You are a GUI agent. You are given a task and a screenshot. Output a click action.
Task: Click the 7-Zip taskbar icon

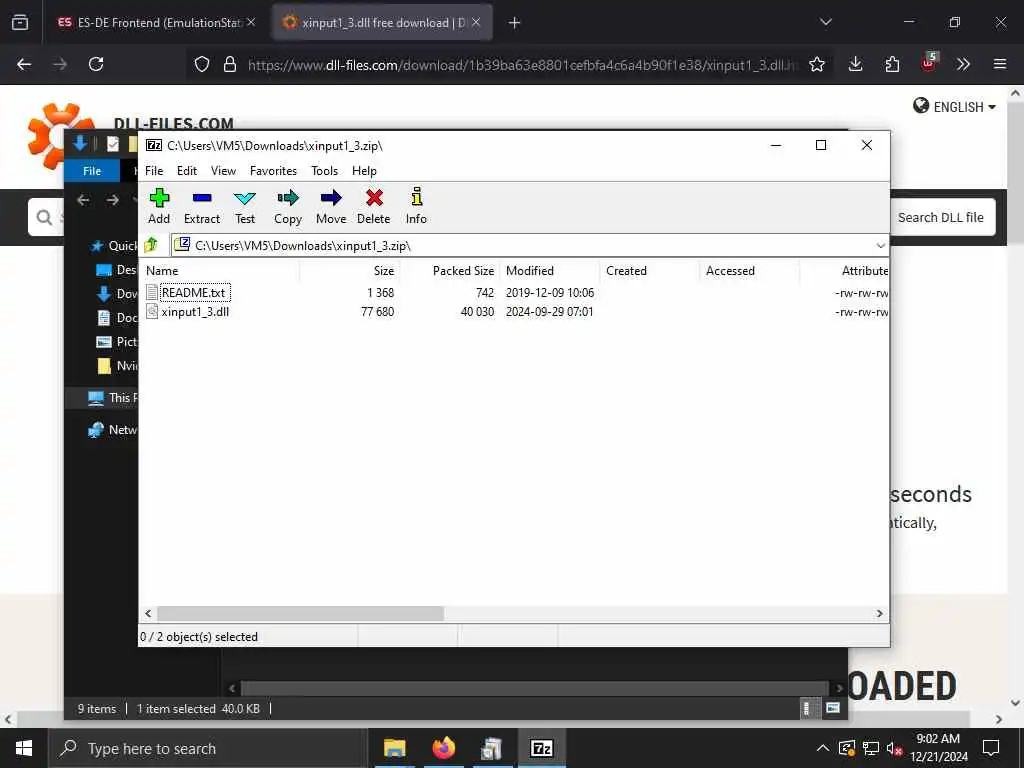click(x=541, y=748)
